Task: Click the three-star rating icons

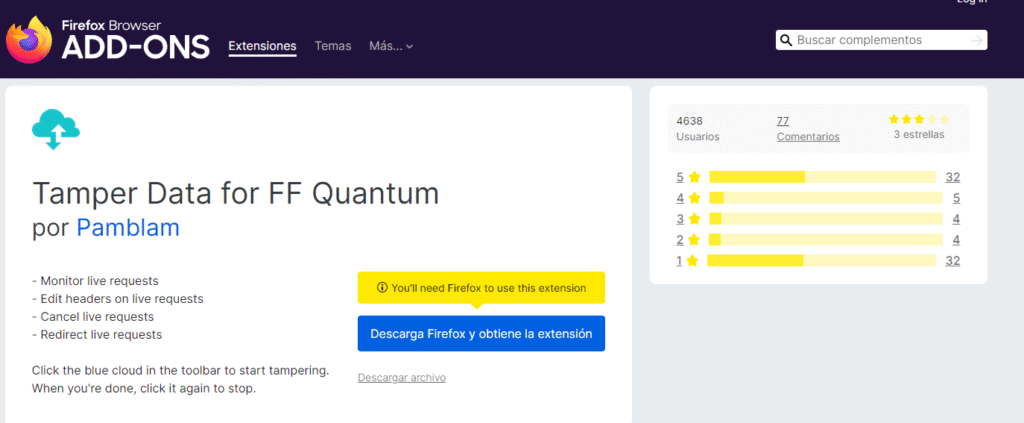Action: pyautogui.click(x=918, y=119)
